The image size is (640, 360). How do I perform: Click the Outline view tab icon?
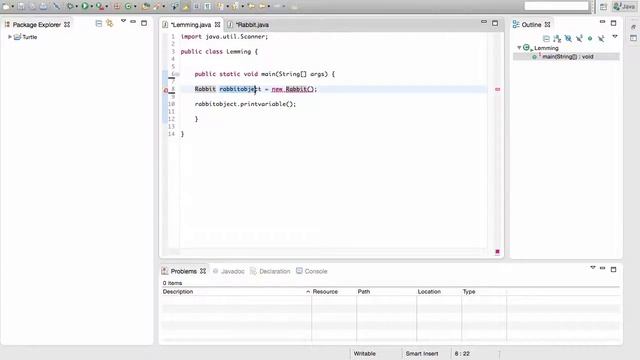point(516,24)
